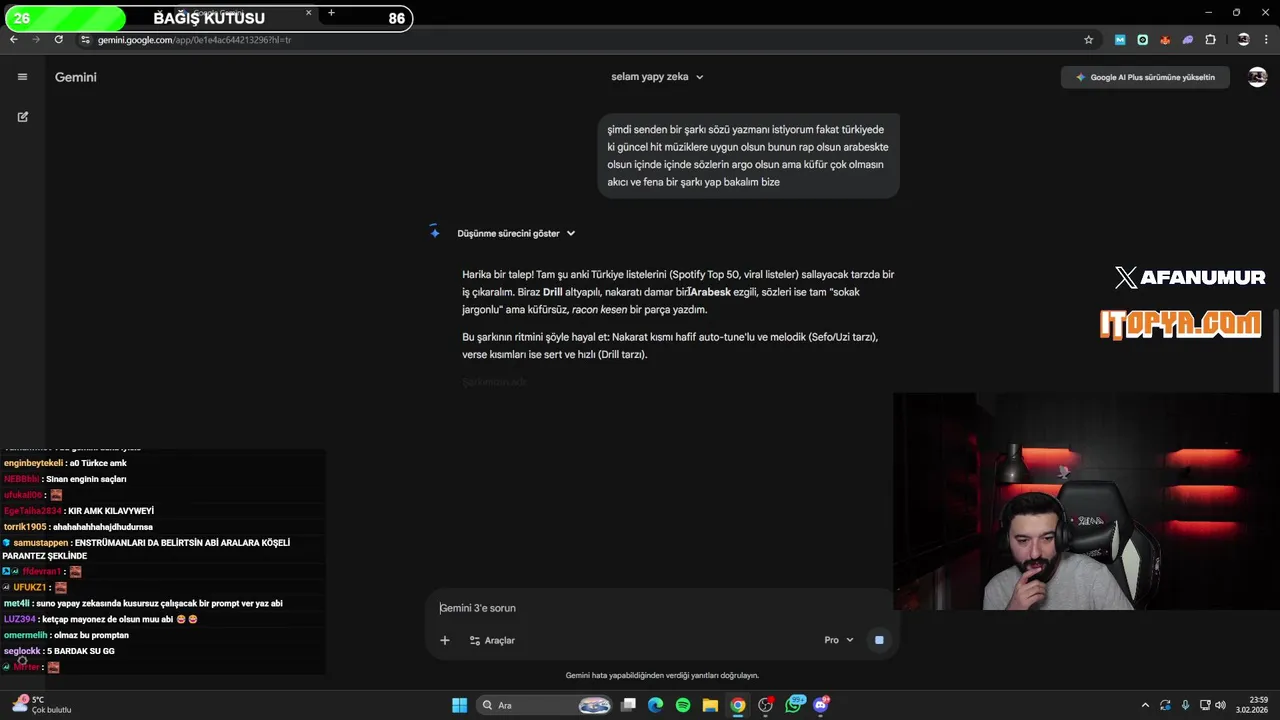Click the taskbar 'Ara' search box
Viewport: 1280px width, 720px height.
pyautogui.click(x=544, y=705)
